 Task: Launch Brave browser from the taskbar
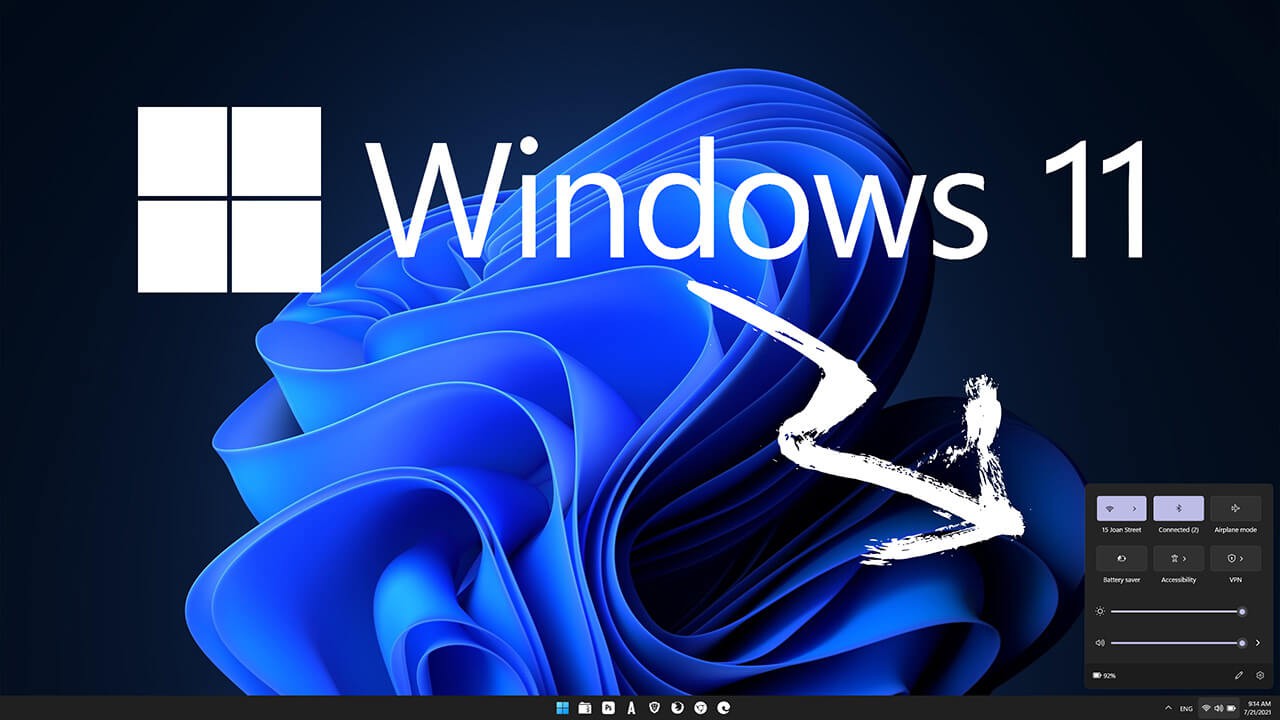pos(655,708)
